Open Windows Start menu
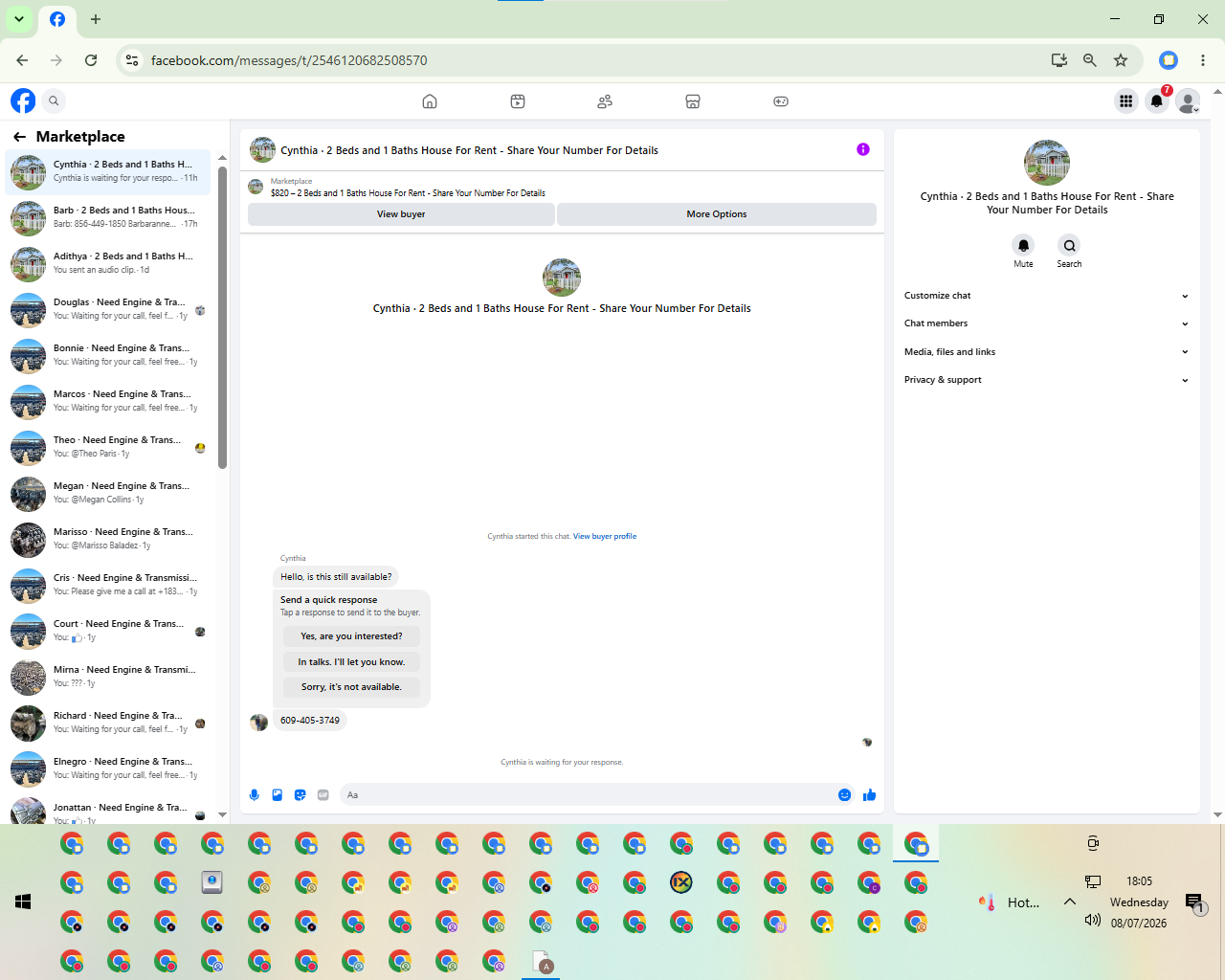The height and width of the screenshot is (980, 1225). coord(24,902)
